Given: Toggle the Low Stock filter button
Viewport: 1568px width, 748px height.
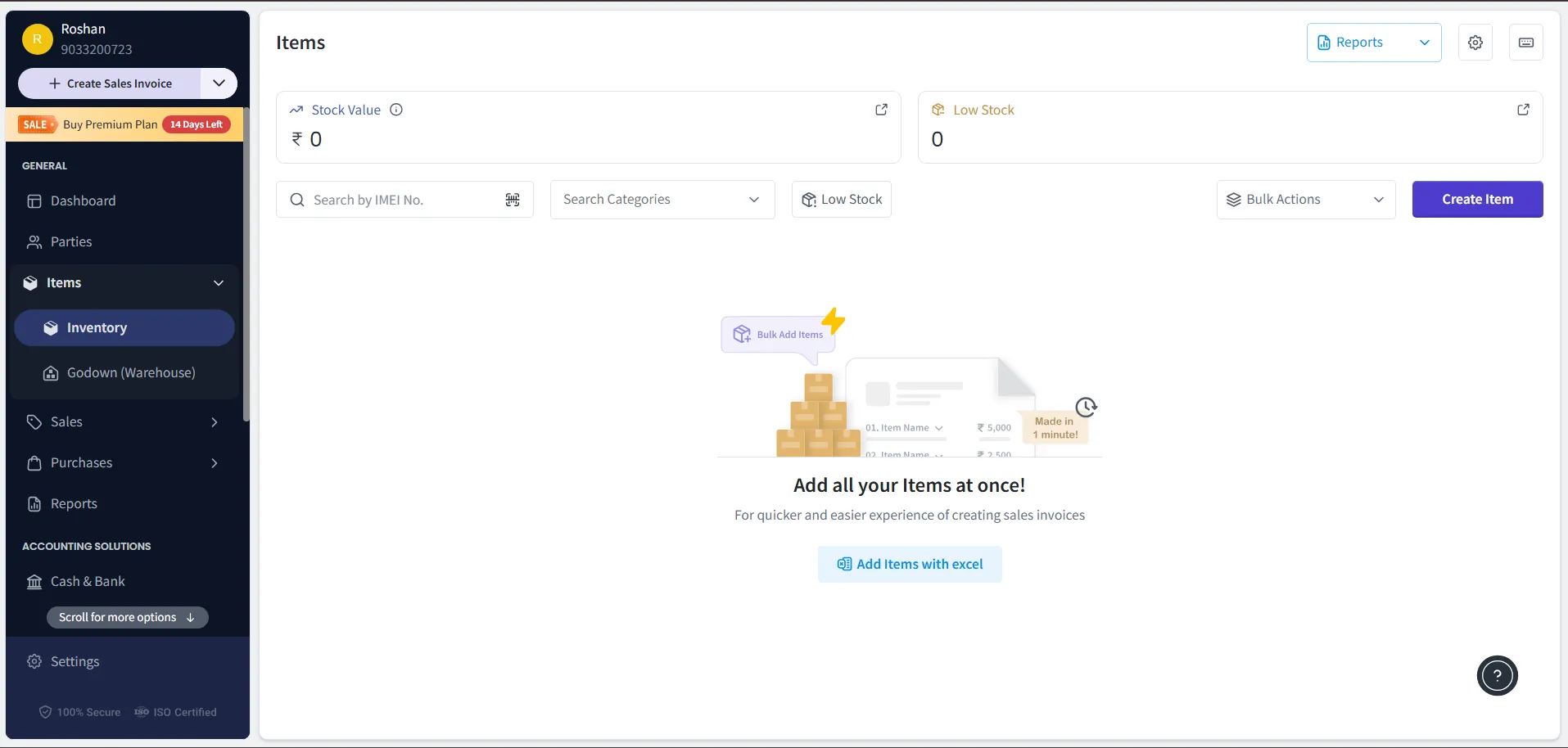Looking at the screenshot, I should (x=842, y=200).
